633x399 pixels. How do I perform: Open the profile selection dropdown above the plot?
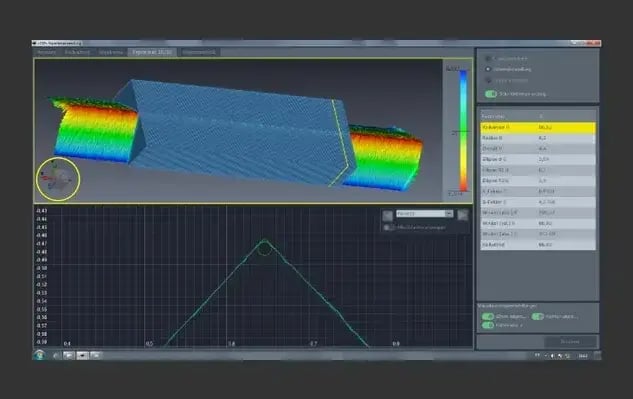(424, 214)
